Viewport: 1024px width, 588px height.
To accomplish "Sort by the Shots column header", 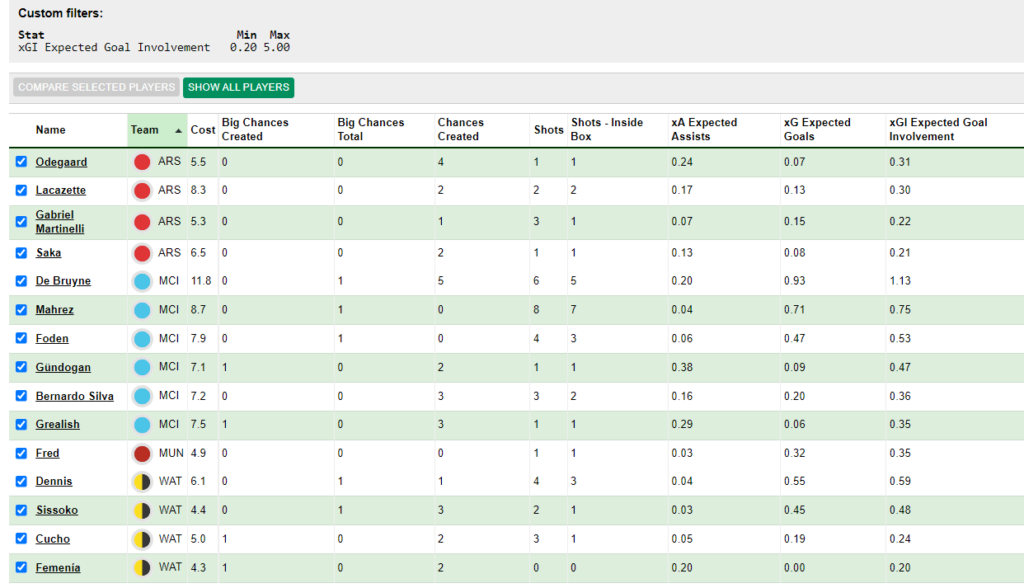I will click(x=548, y=130).
